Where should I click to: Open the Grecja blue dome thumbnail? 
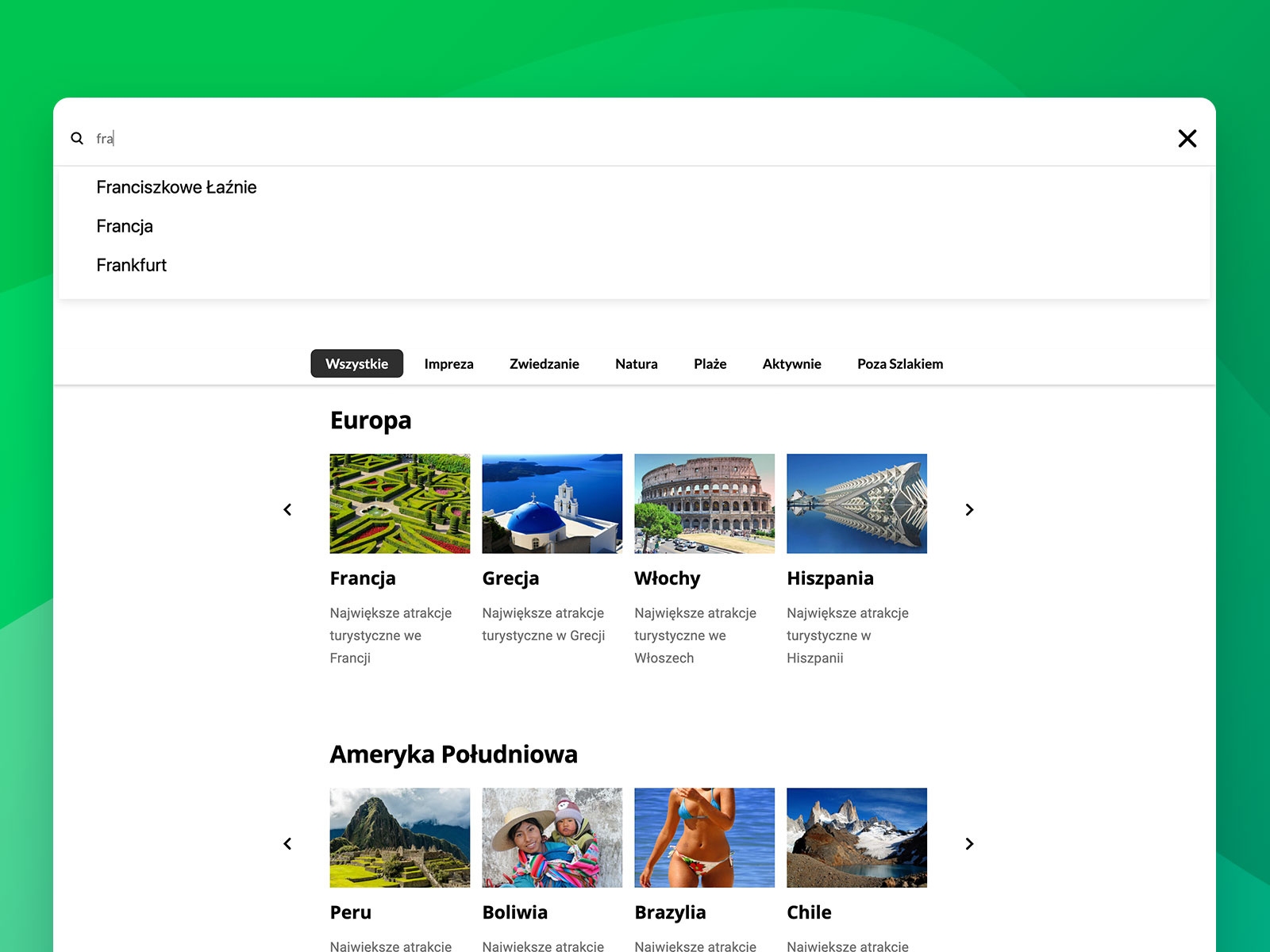552,504
